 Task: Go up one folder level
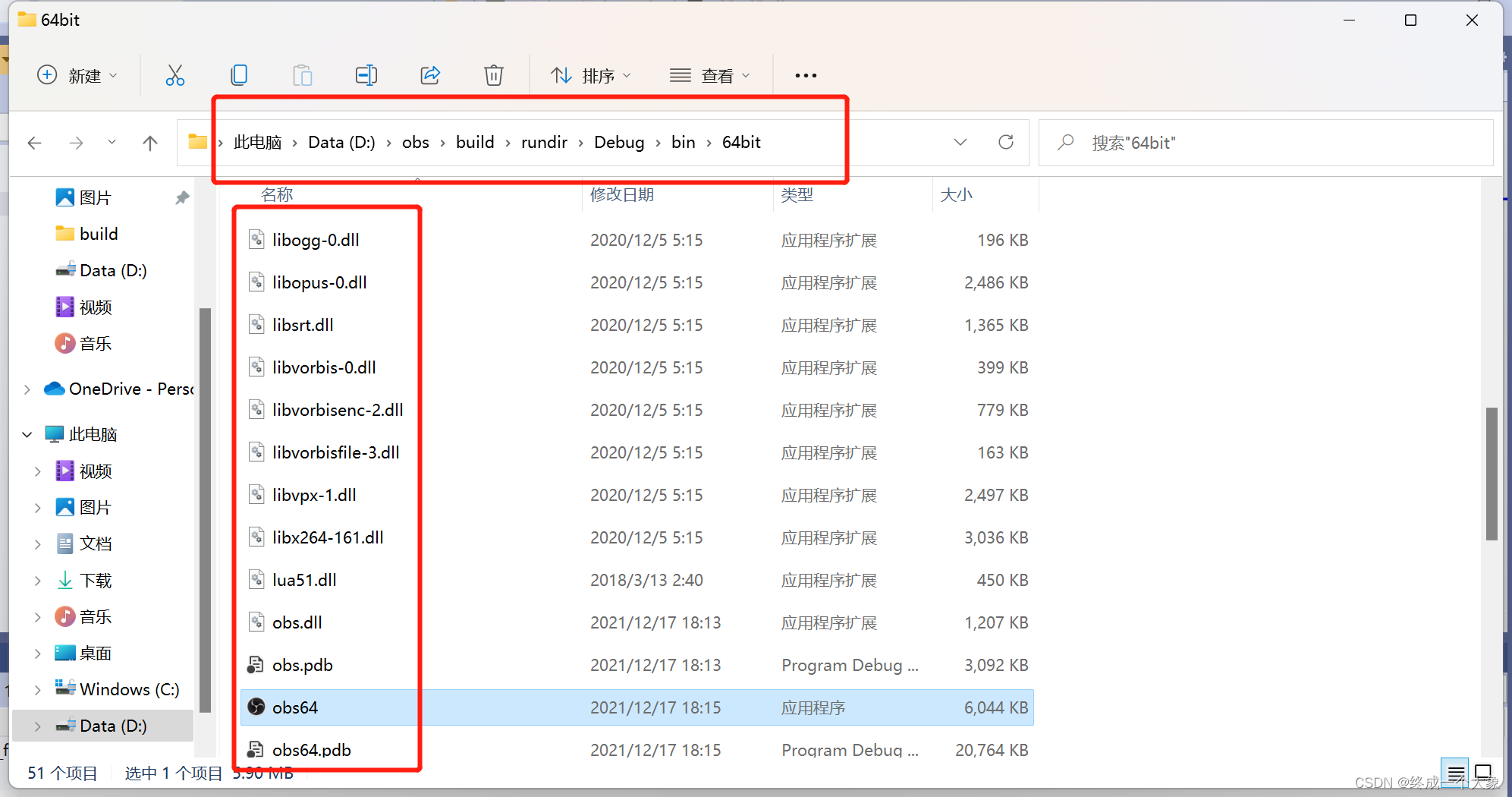coord(150,143)
